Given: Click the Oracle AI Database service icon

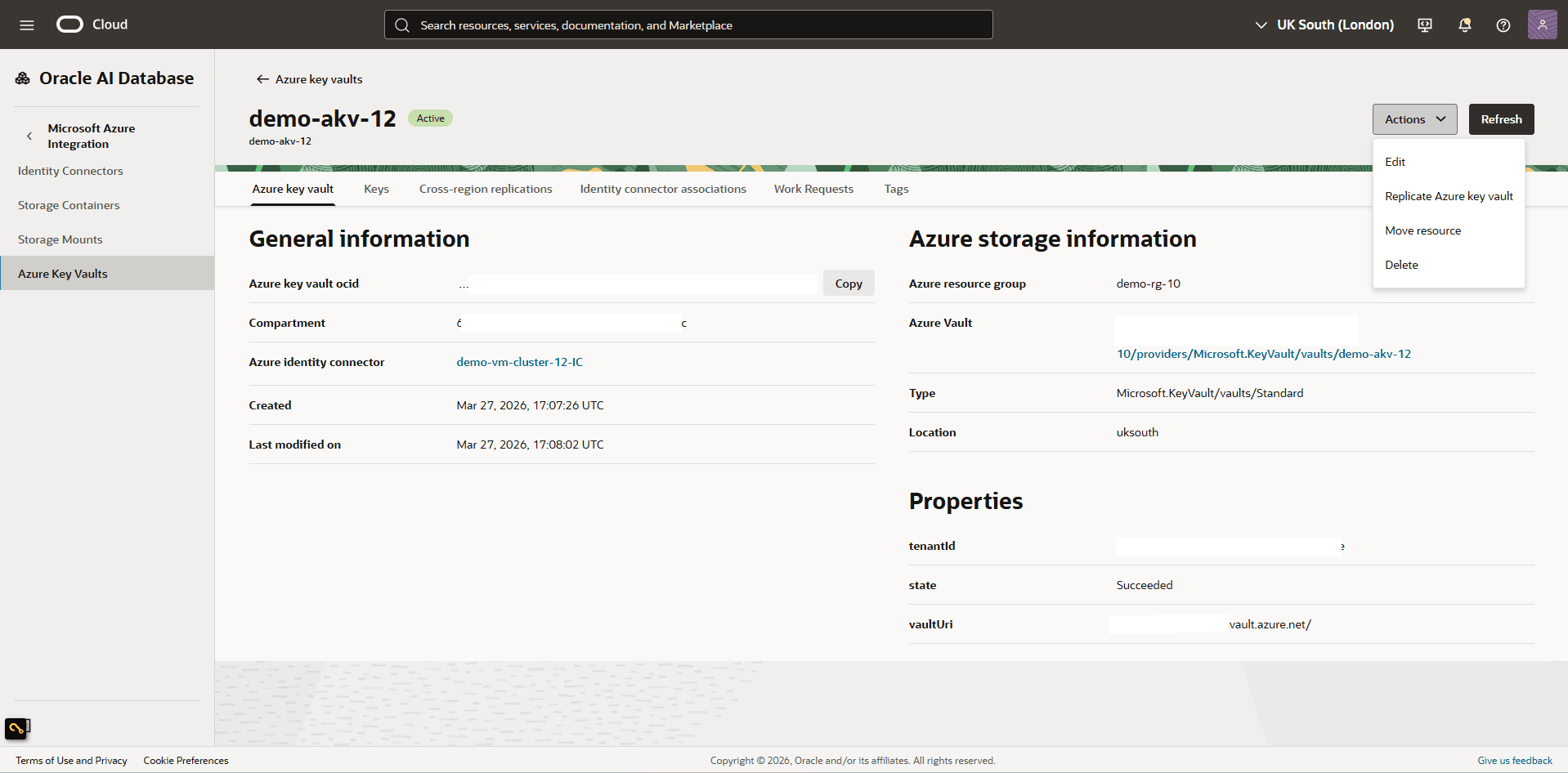Looking at the screenshot, I should click(x=21, y=77).
